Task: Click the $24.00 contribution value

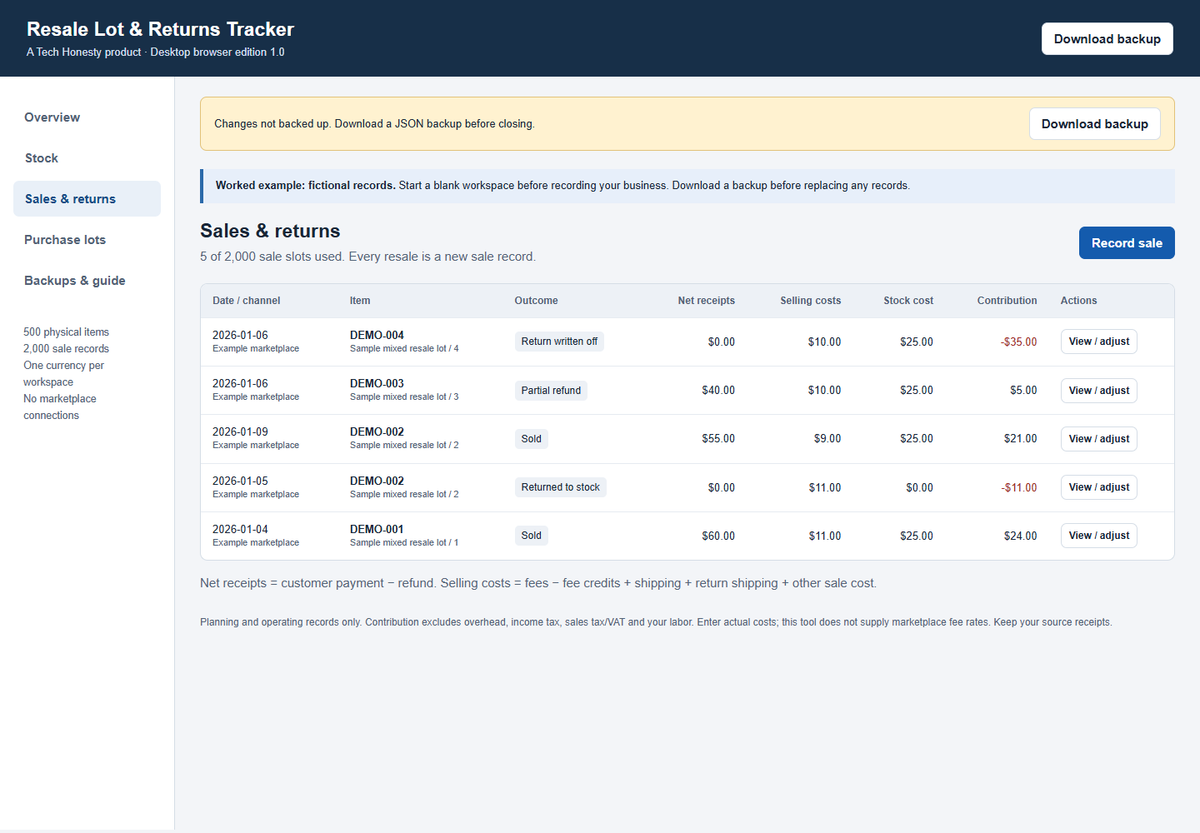Action: tap(1021, 536)
